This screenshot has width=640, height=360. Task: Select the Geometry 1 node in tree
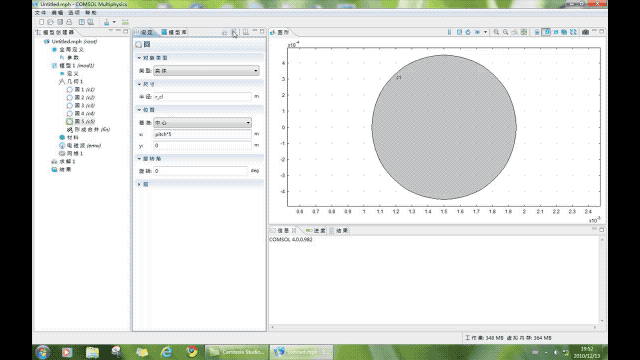coord(71,82)
